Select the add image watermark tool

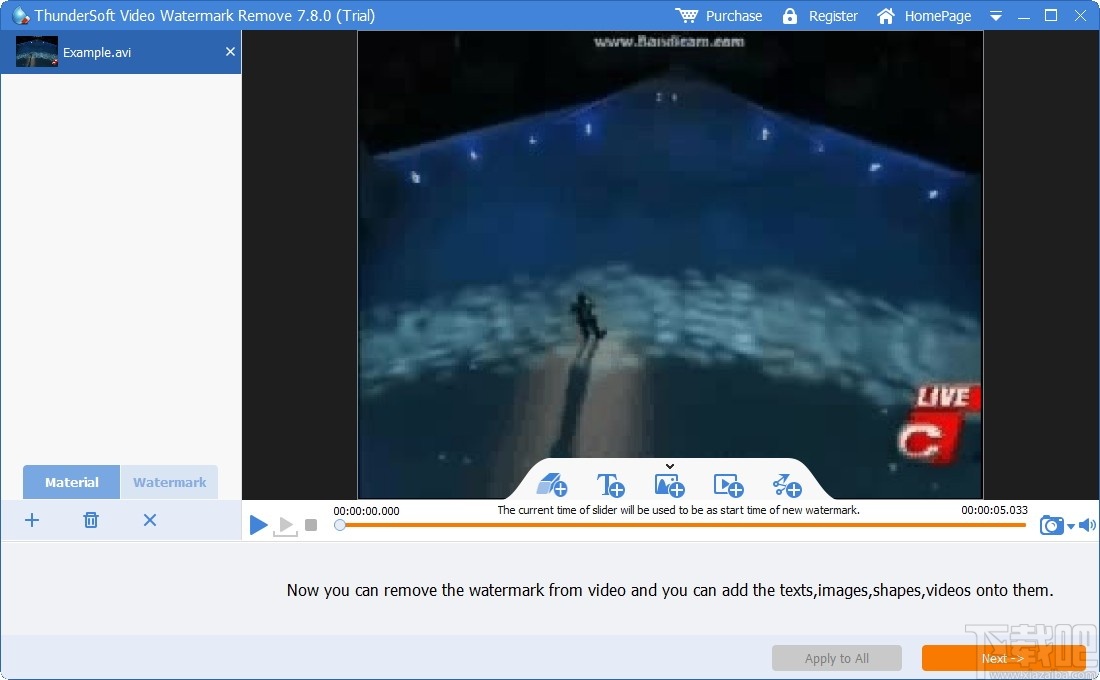669,485
